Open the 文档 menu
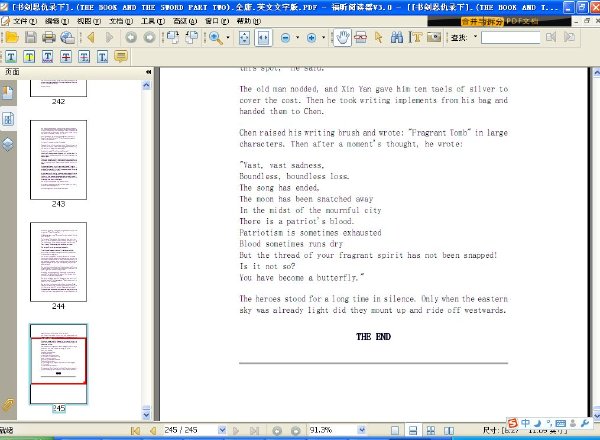The image size is (600, 440). coord(121,21)
